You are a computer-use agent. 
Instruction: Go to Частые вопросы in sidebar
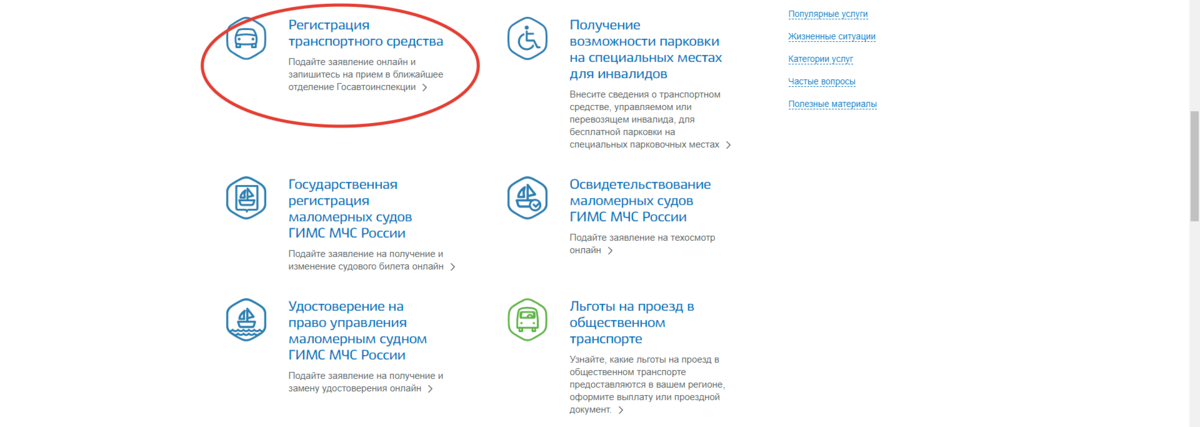[x=822, y=81]
